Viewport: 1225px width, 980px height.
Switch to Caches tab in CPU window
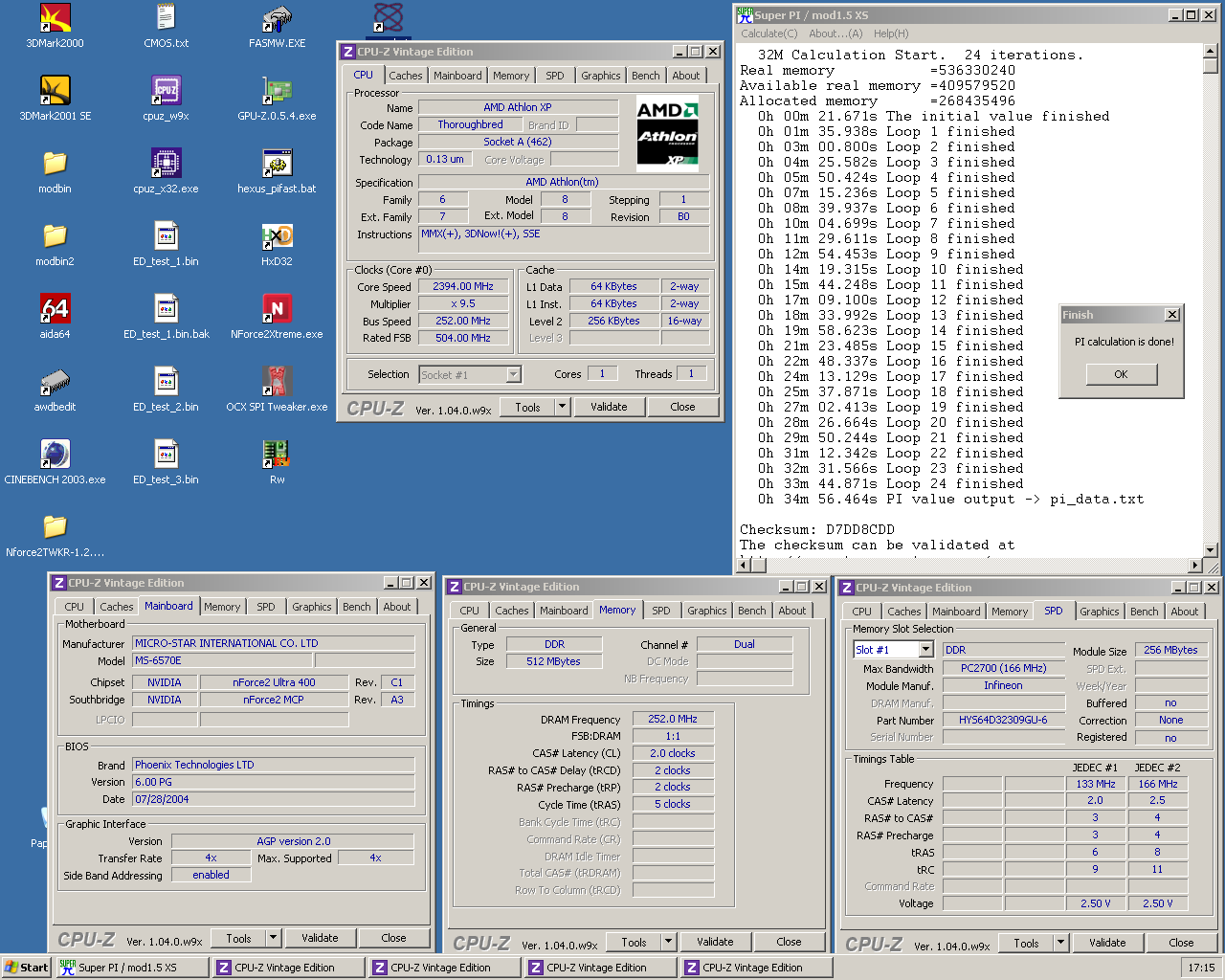click(x=406, y=76)
